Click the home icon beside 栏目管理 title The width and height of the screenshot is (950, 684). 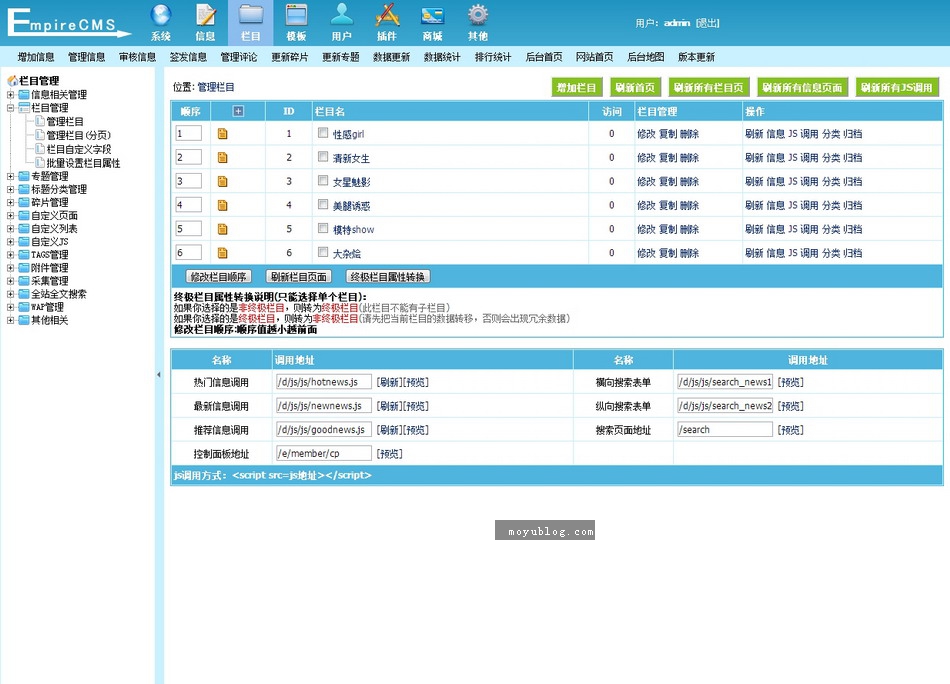tap(12, 80)
